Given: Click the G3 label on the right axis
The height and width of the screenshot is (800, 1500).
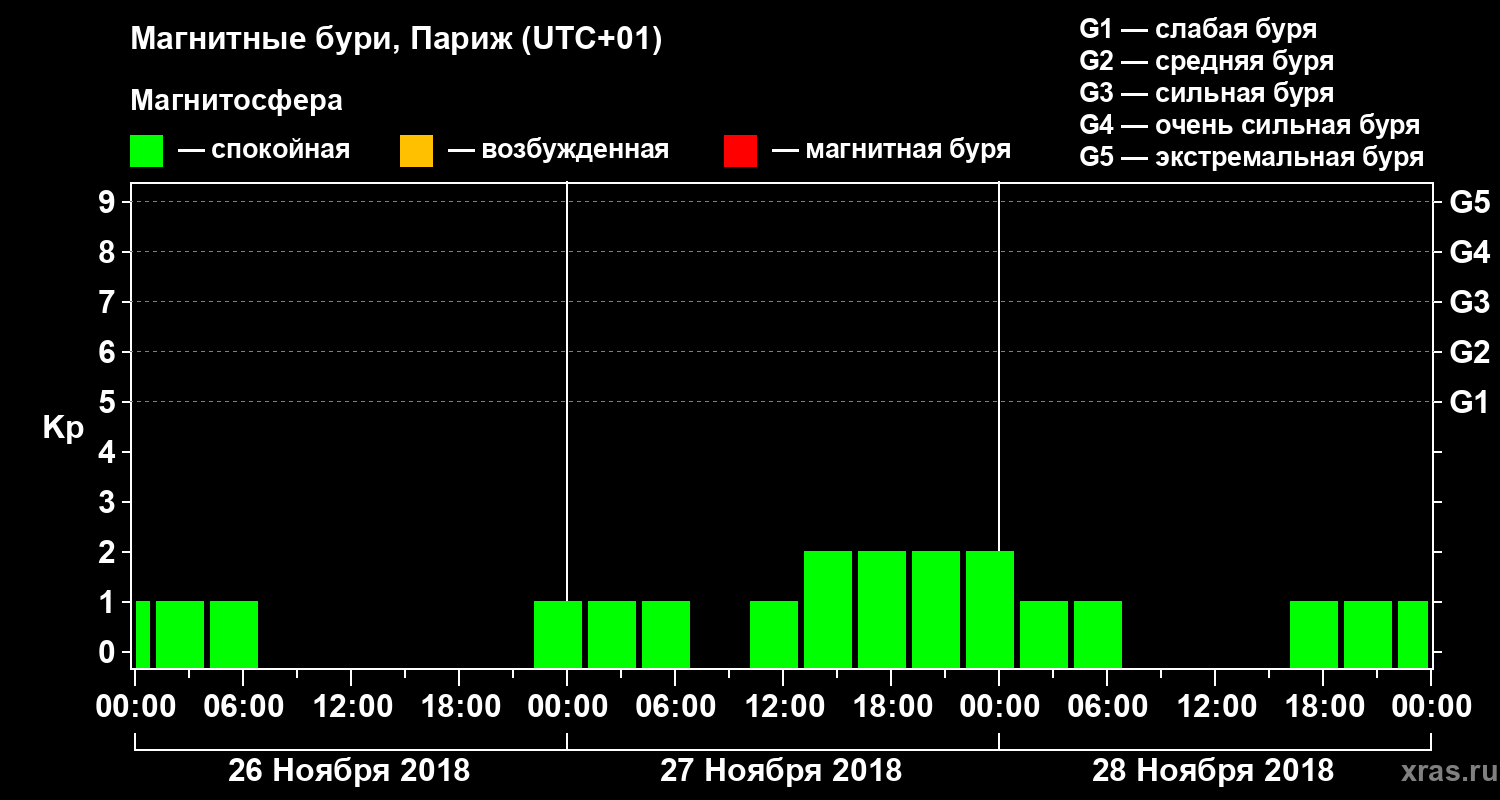Looking at the screenshot, I should pos(1469,302).
